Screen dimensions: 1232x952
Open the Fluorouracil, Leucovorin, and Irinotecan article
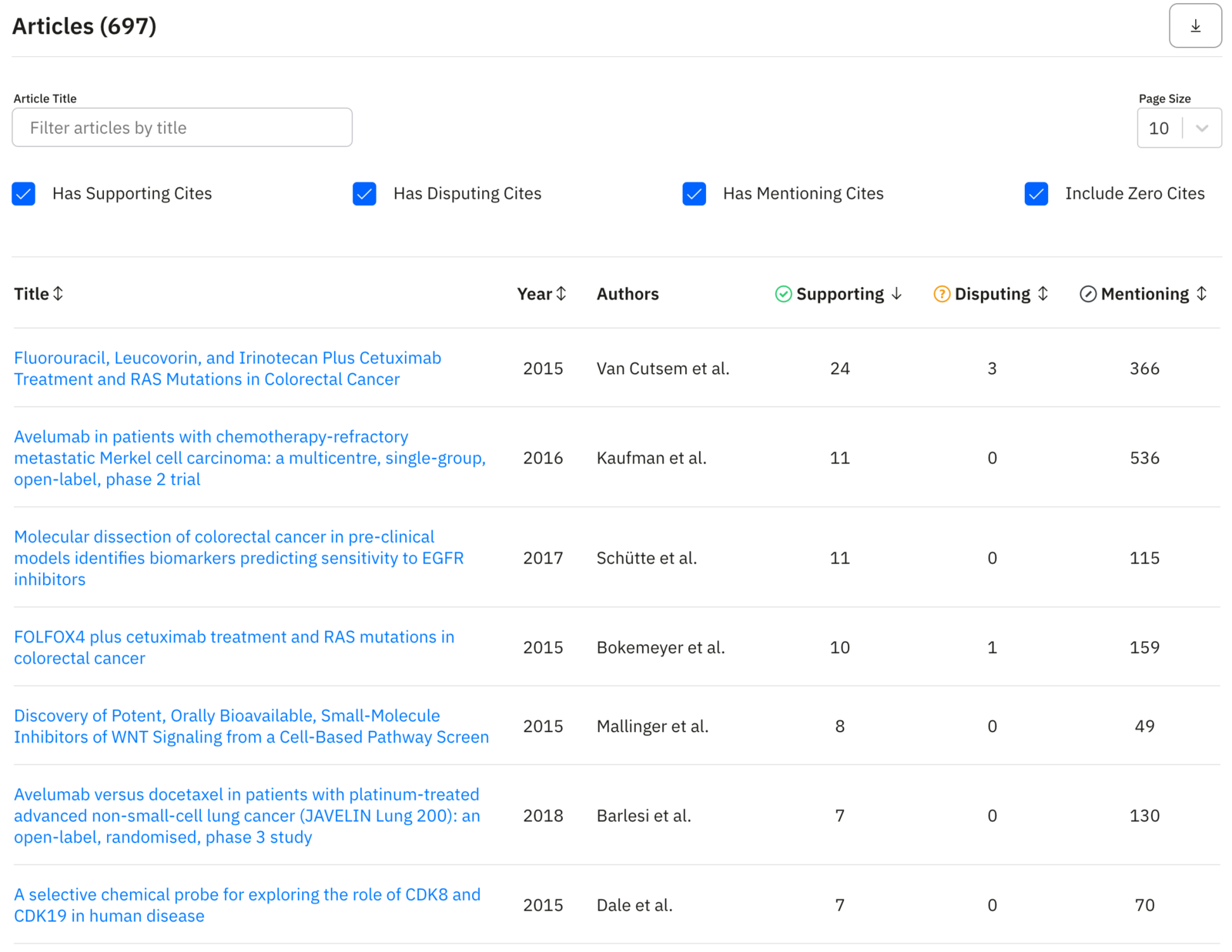227,368
